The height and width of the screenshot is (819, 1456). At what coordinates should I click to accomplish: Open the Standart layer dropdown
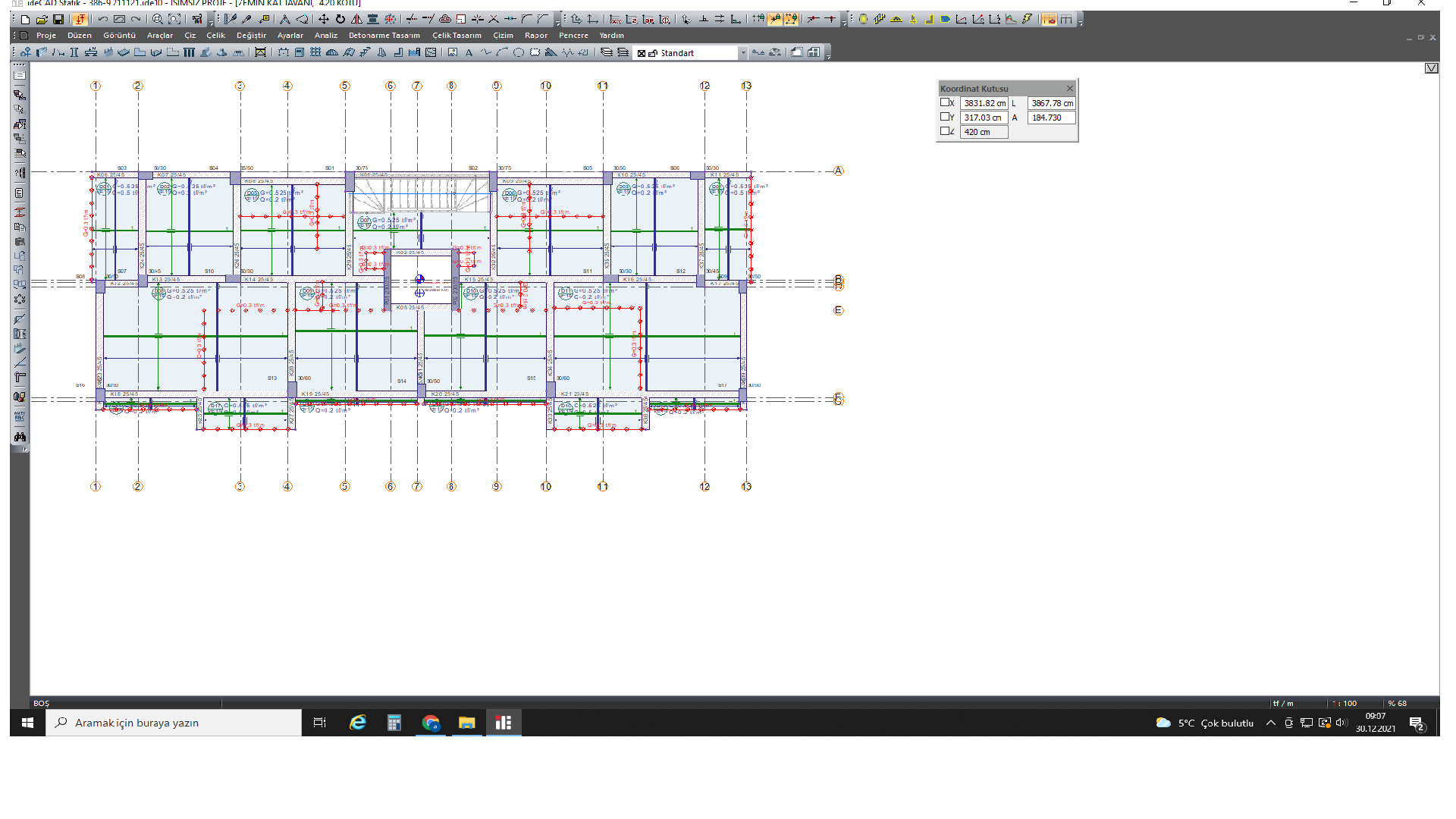[742, 52]
